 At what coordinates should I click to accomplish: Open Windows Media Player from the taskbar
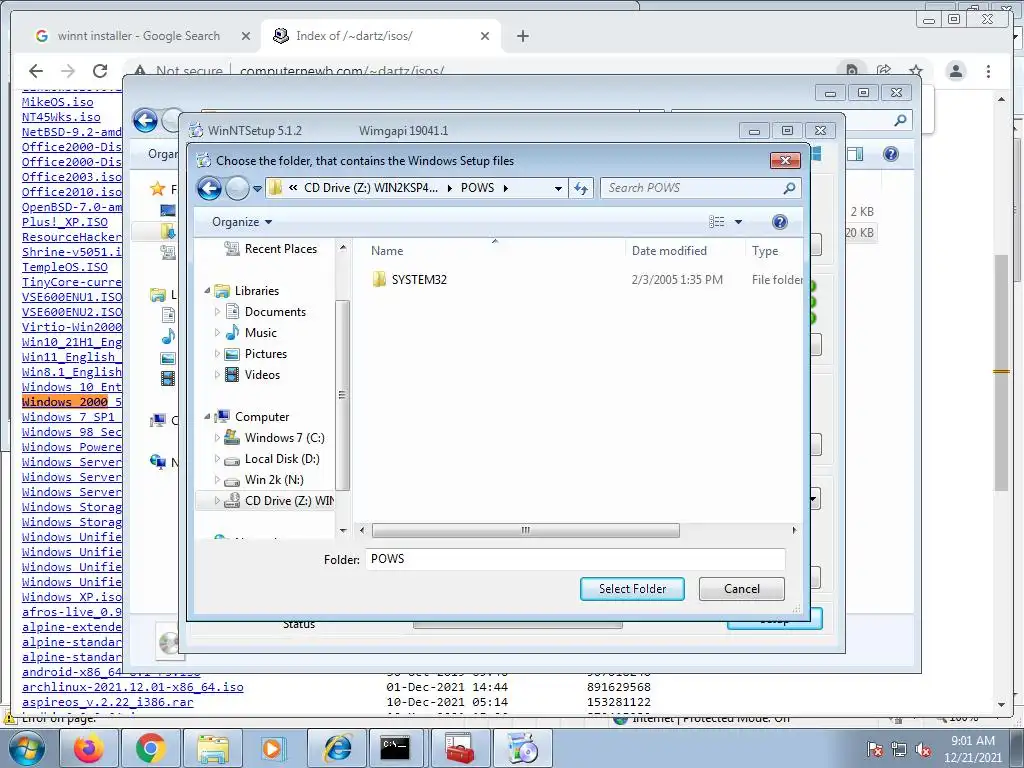coord(273,748)
